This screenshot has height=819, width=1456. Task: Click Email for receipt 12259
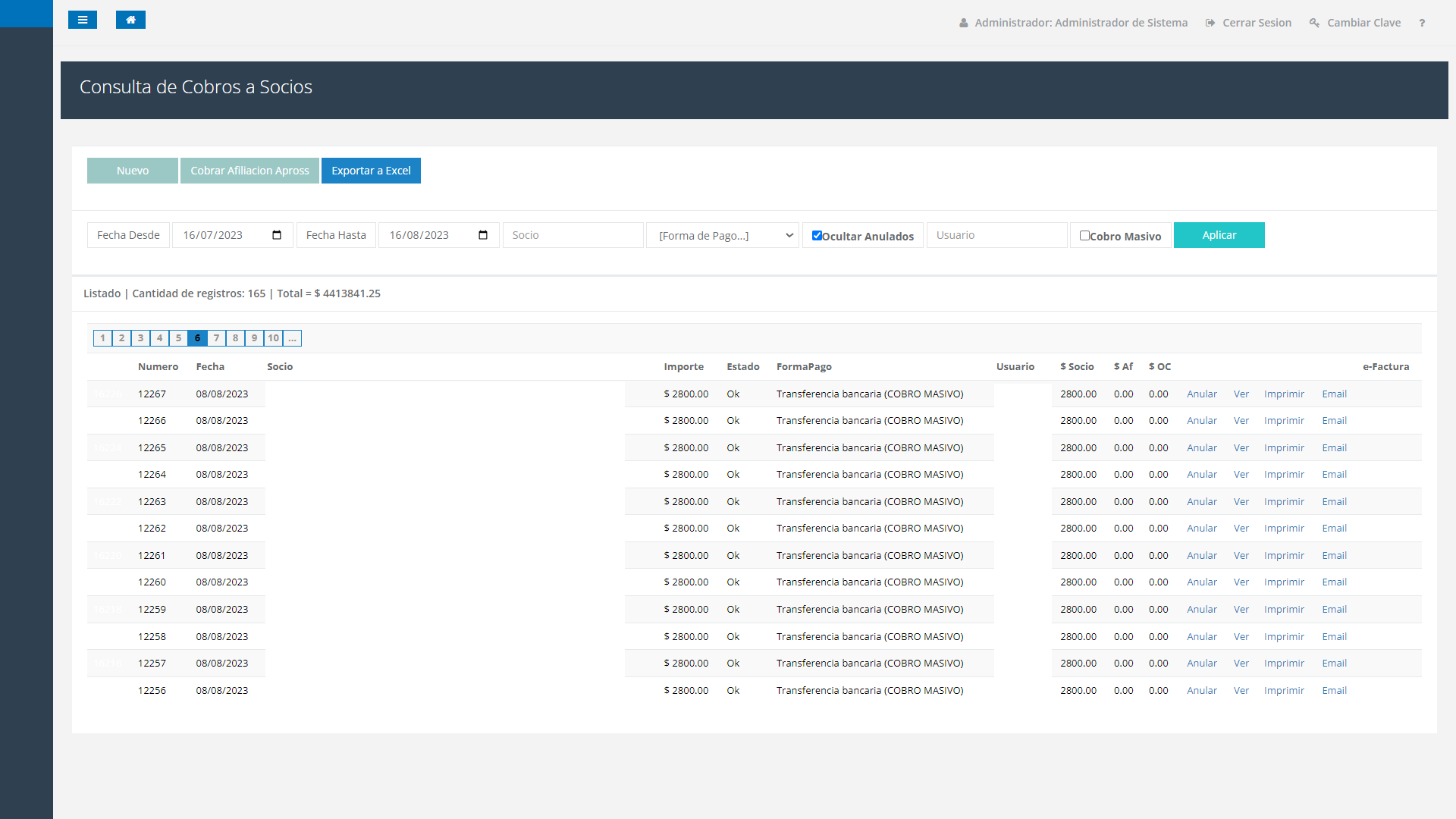[1334, 609]
